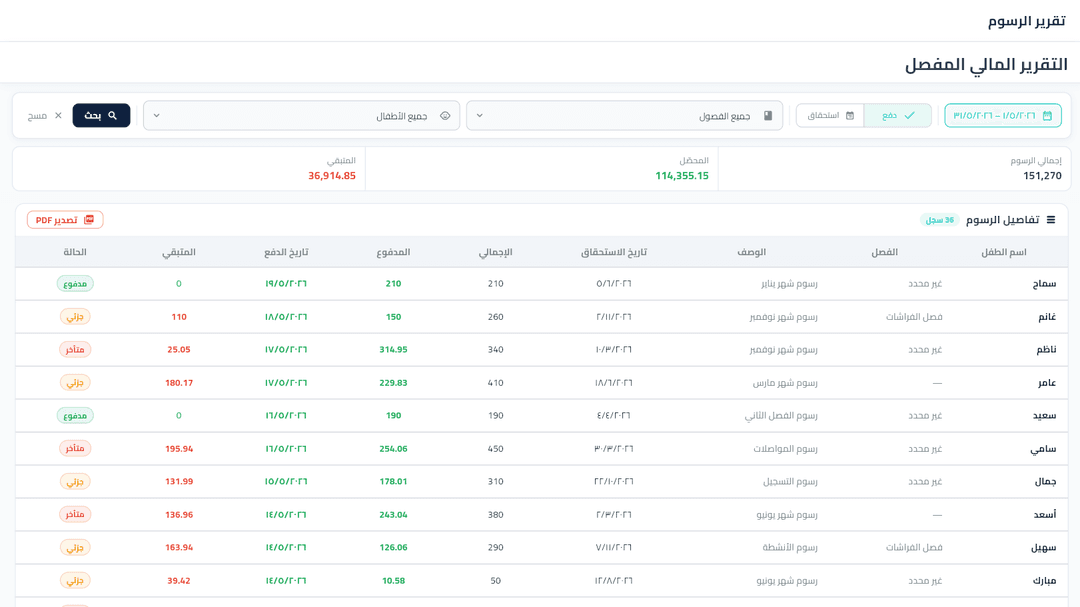1080x607 pixels.
Task: Click the تاريخ الدفع column header
Action: click(286, 252)
